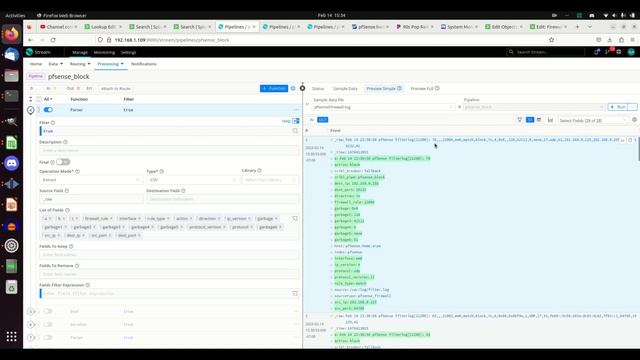Select all functions checkbox in header
Image resolution: width=640 pixels, height=360 pixels.
click(39, 99)
